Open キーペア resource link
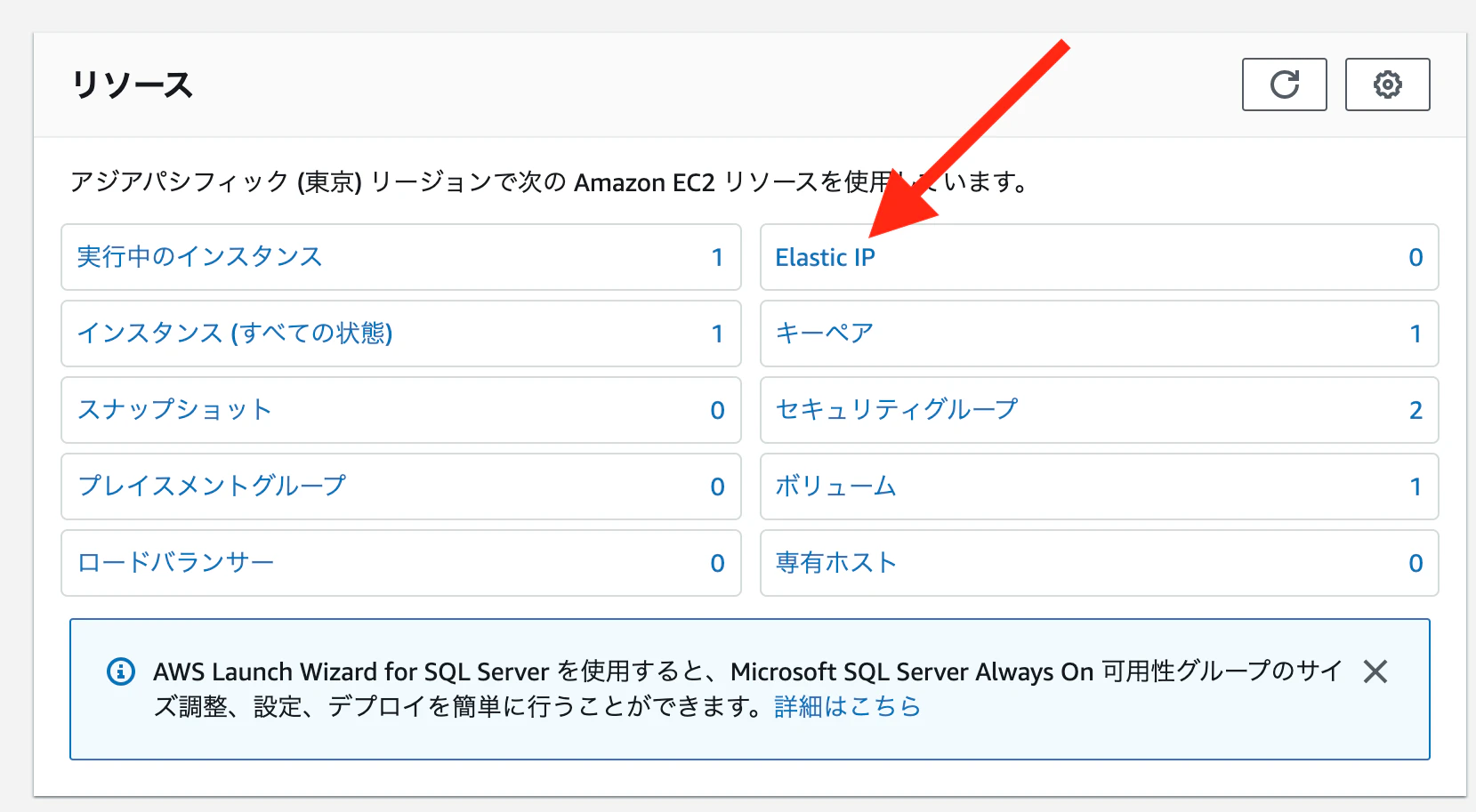The image size is (1476, 812). (824, 334)
